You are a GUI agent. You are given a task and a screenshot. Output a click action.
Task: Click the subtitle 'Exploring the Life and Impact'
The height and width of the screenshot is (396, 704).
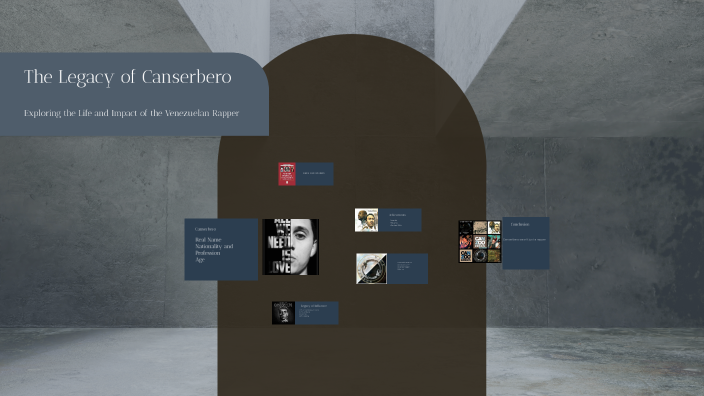click(132, 113)
